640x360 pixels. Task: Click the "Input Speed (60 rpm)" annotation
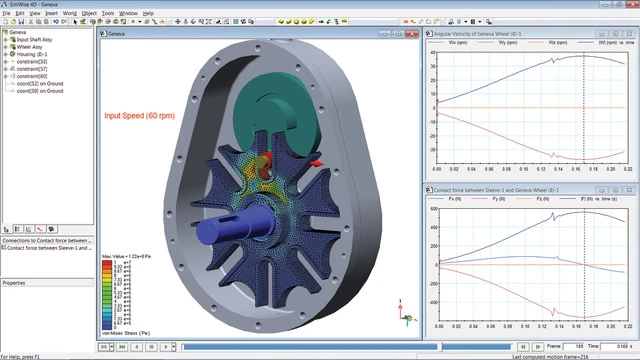(x=140, y=116)
